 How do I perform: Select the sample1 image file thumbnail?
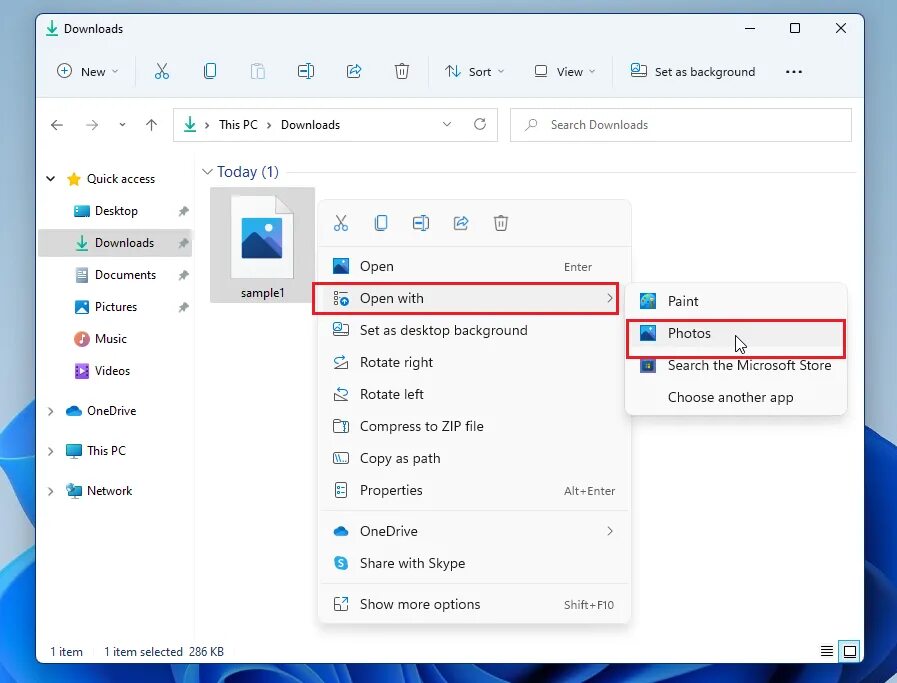263,245
